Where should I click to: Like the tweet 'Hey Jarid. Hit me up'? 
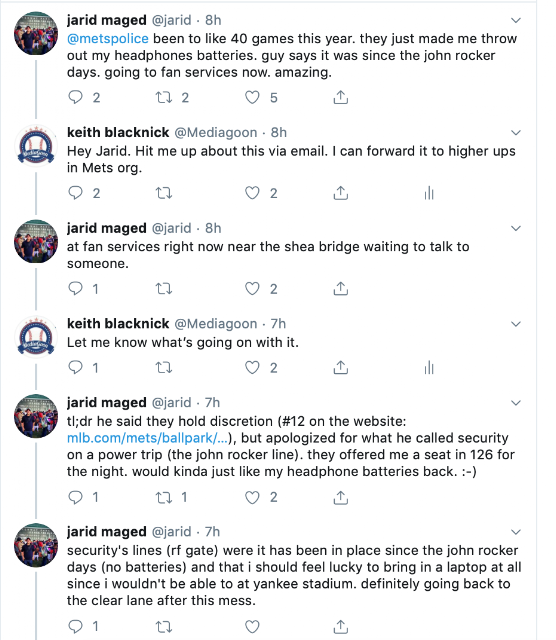tap(252, 193)
